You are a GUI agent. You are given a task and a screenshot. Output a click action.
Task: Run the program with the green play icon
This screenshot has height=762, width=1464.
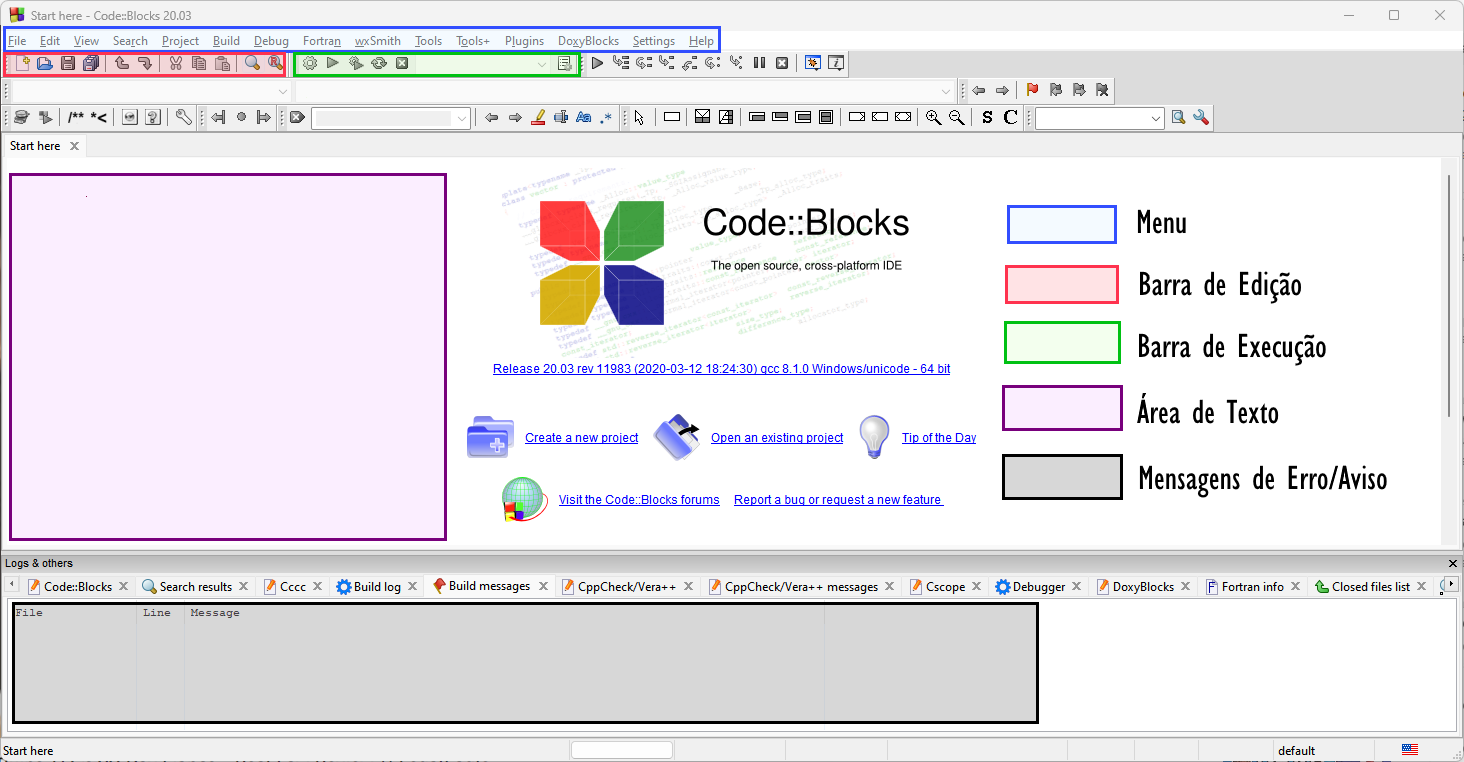click(333, 63)
